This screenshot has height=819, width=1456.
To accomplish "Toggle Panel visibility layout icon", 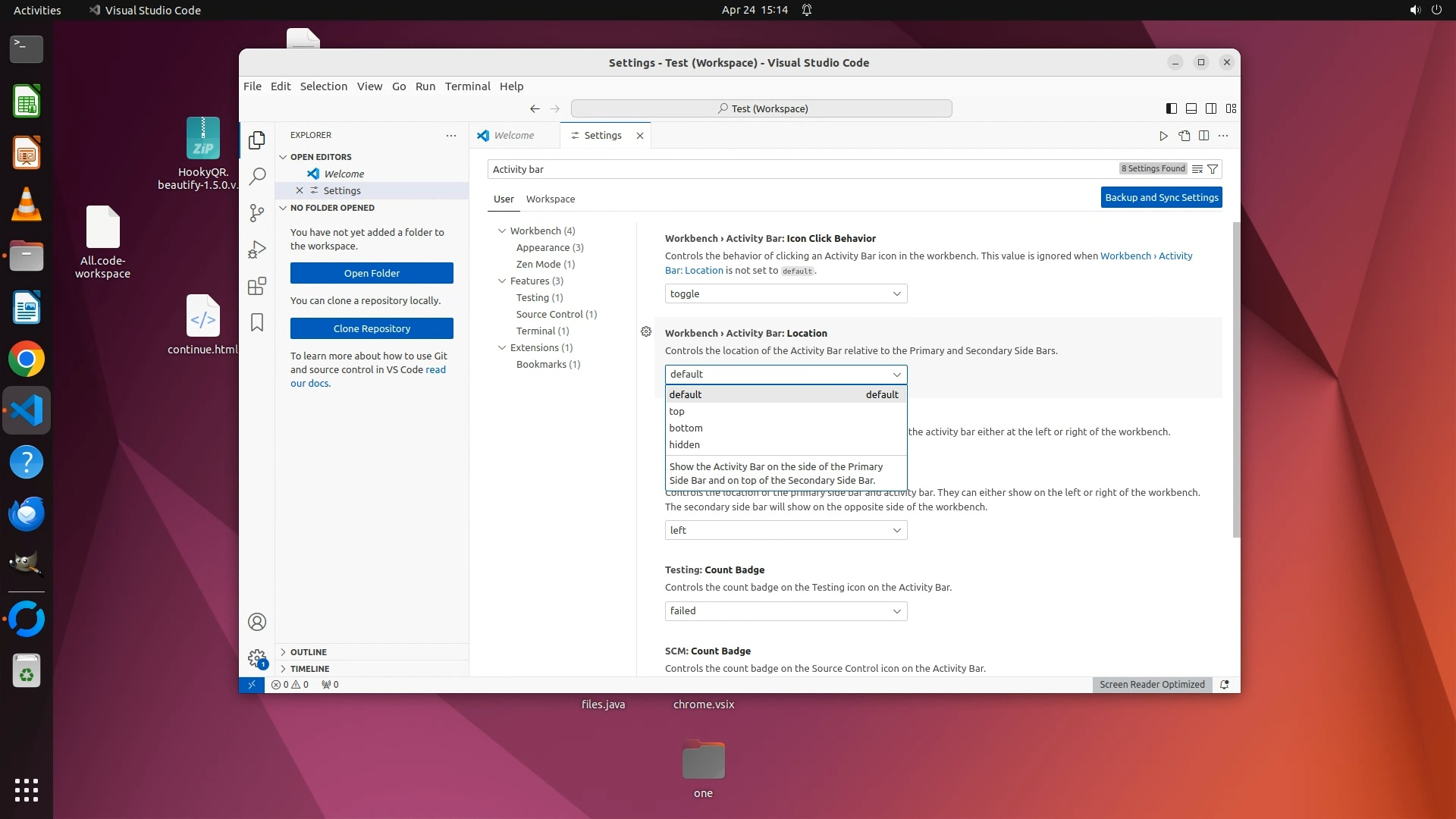I will pos(1191,108).
